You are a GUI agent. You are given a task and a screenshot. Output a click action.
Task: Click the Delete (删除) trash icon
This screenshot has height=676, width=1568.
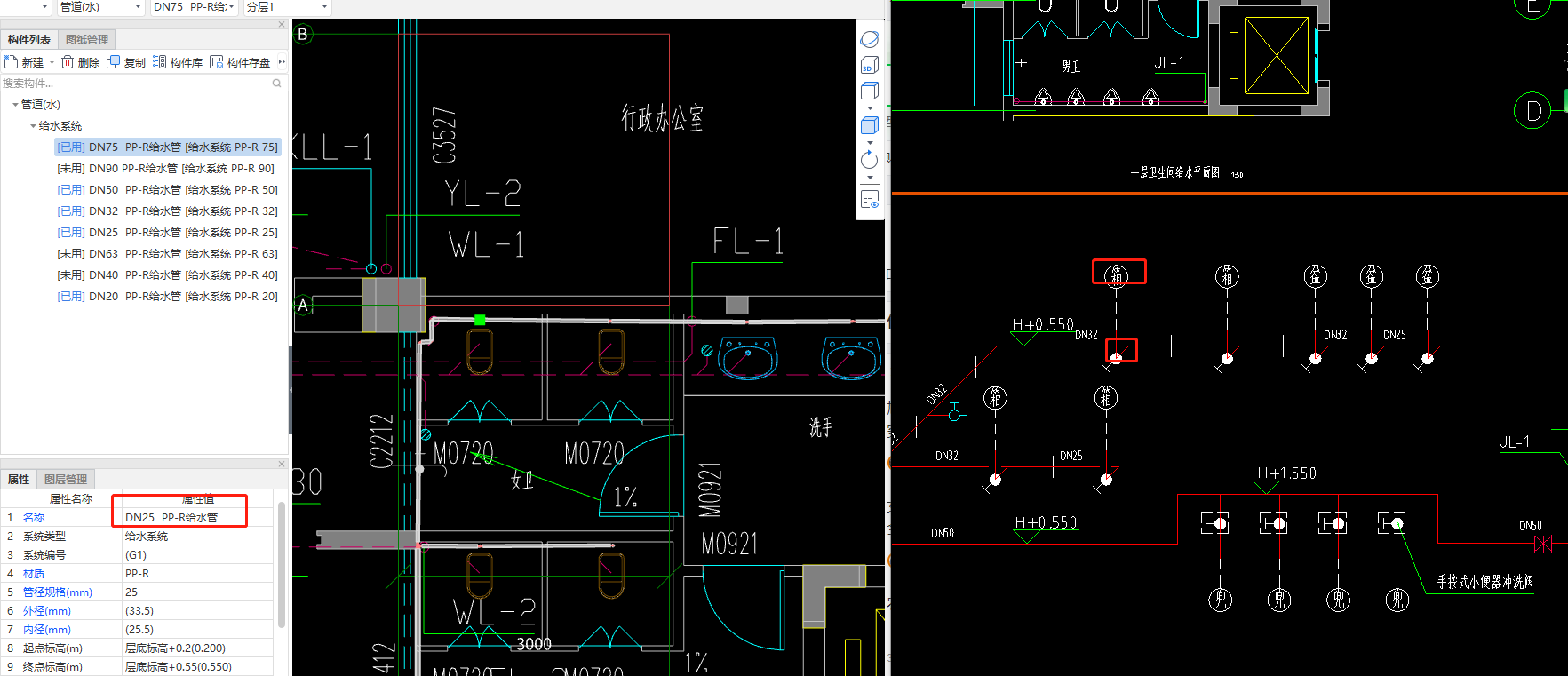pyautogui.click(x=68, y=62)
